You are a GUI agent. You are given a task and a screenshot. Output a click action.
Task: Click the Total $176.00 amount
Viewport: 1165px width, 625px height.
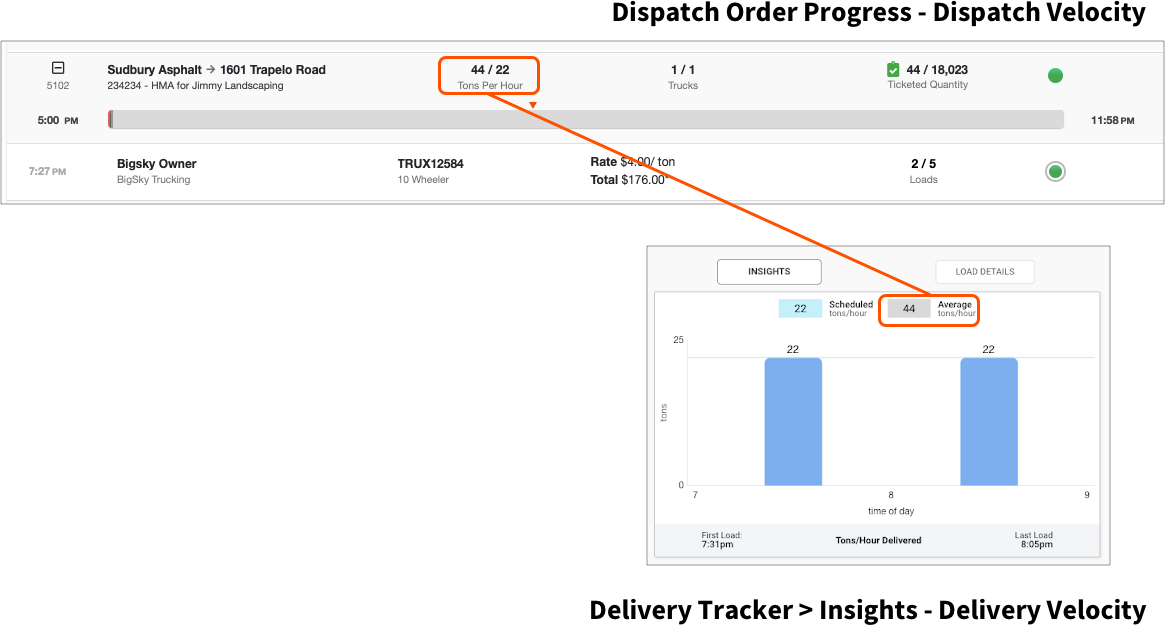coord(628,180)
